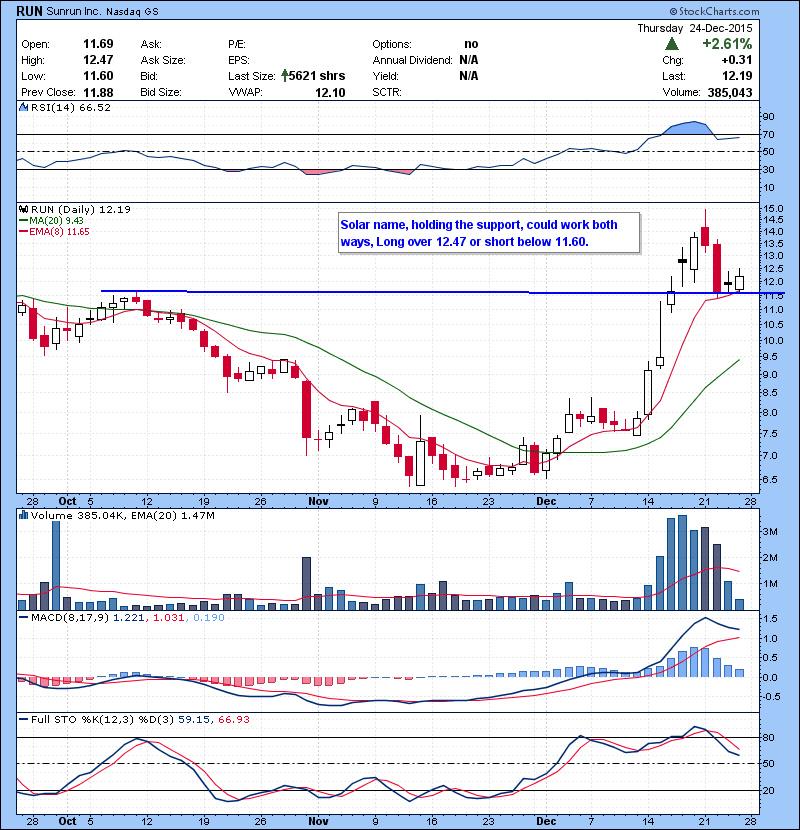Click the 15.0 price axis label

pyautogui.click(x=773, y=209)
